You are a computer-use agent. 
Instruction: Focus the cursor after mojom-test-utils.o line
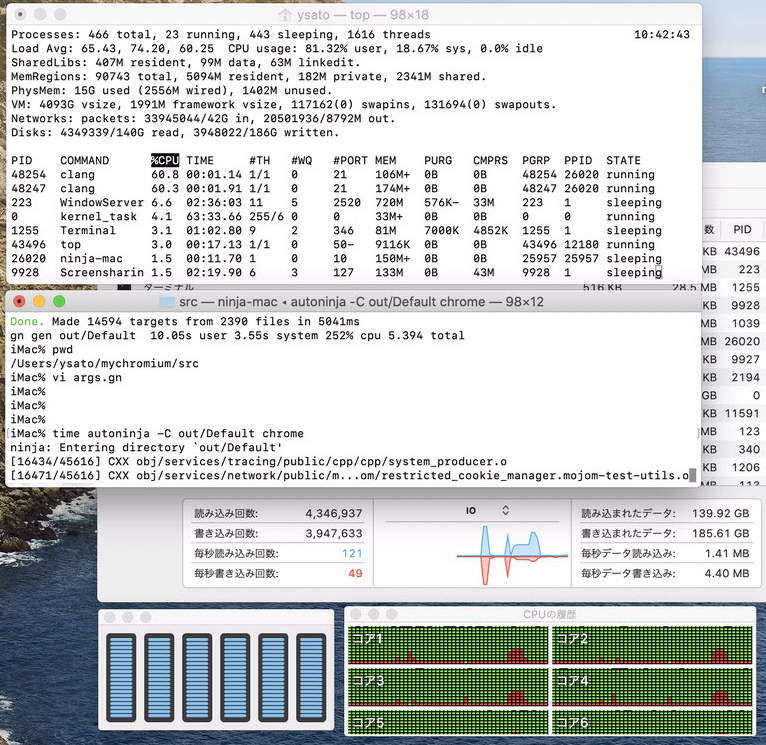point(692,475)
